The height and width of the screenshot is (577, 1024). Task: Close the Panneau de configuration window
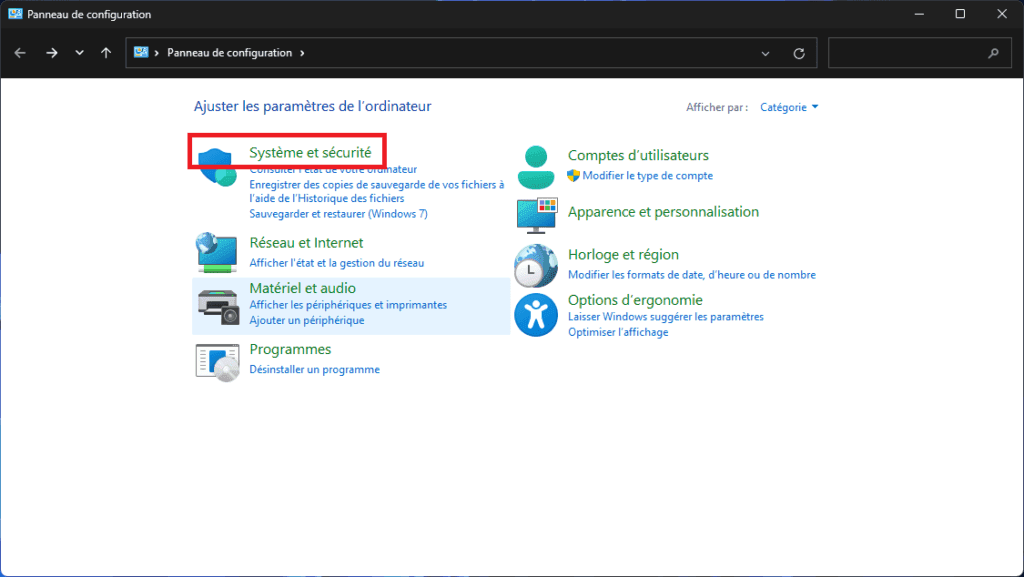coord(1002,14)
